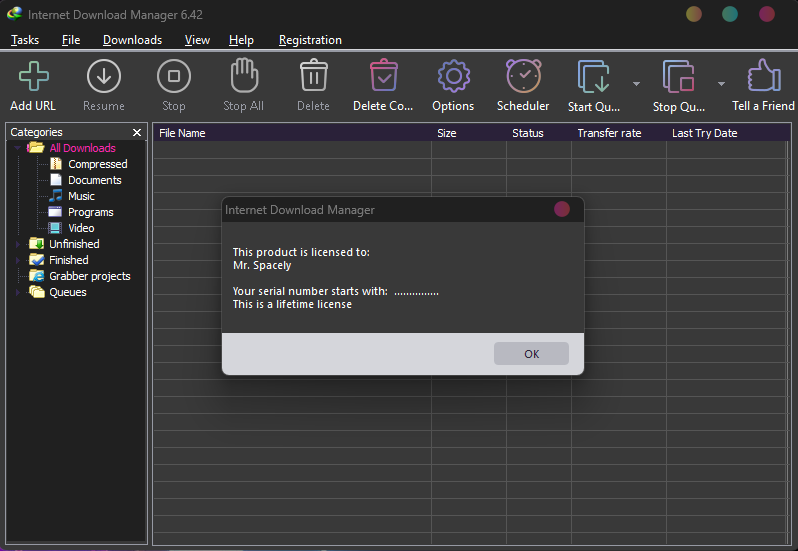Select the Compressed category label
This screenshot has width=798, height=551.
coord(98,164)
